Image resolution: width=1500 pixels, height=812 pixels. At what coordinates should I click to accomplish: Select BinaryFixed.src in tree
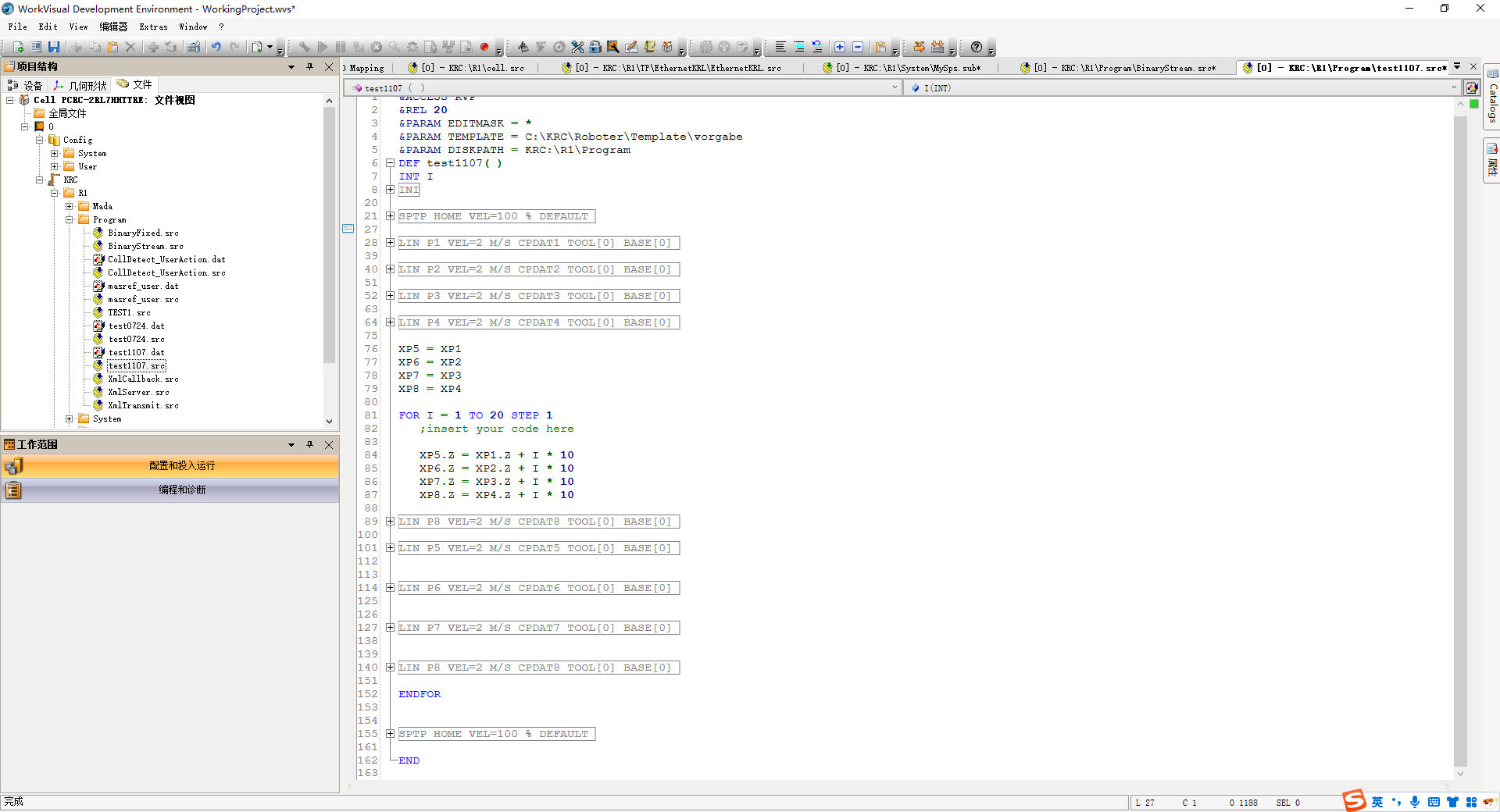[143, 233]
